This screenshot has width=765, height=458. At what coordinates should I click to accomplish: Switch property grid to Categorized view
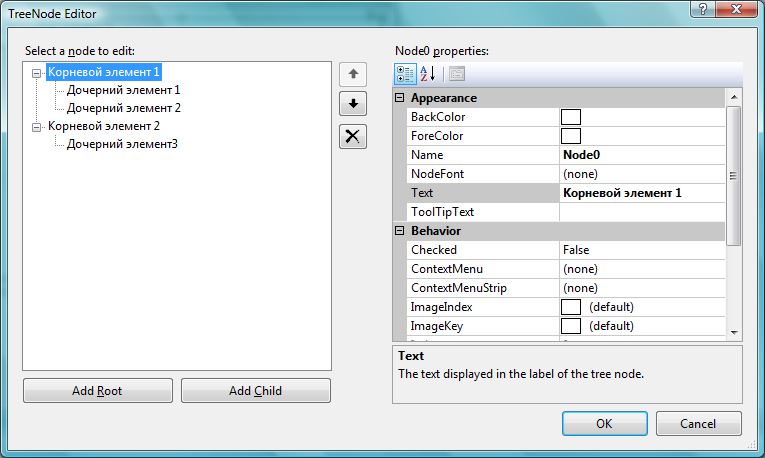coord(405,73)
